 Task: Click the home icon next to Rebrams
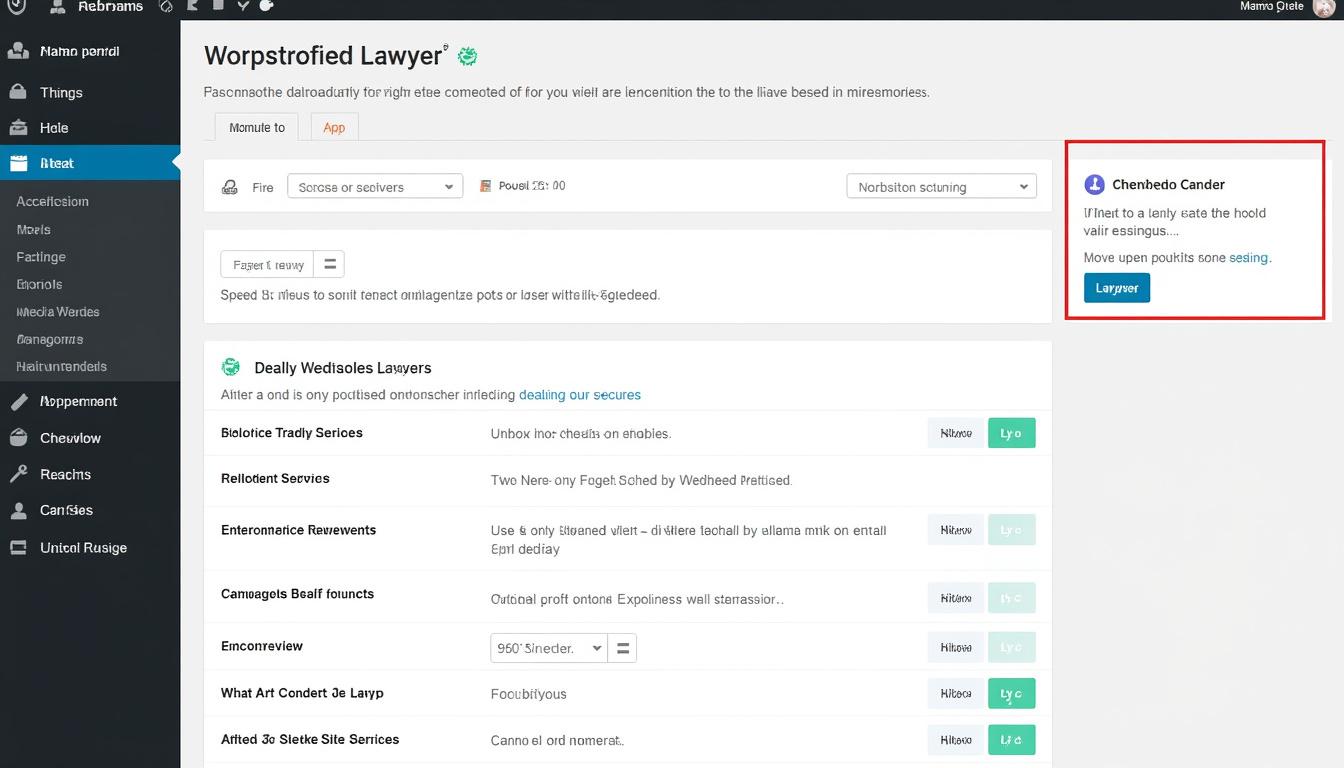58,8
